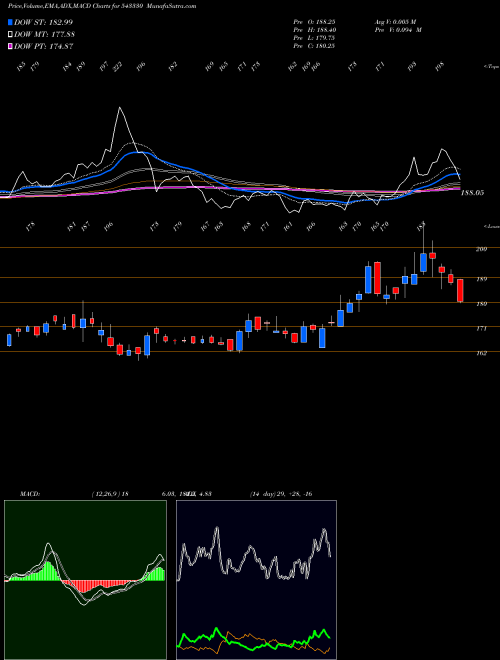Viewport: 500px width, 660px height.
Task: Select the 'DOW PT: 174.87' legend label
Action: [43, 47]
